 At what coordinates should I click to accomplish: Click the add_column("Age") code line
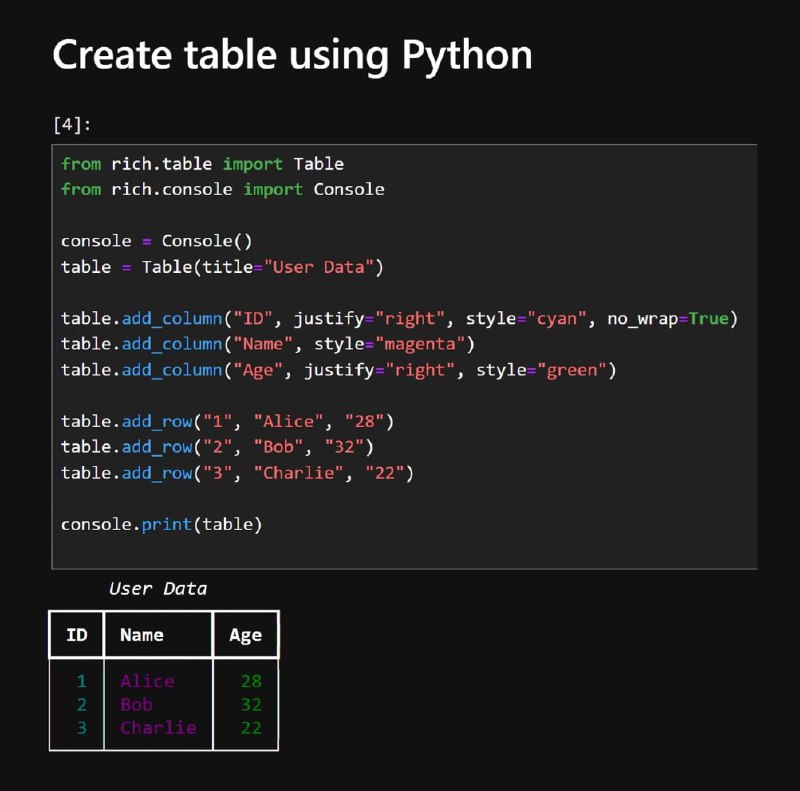(x=339, y=370)
